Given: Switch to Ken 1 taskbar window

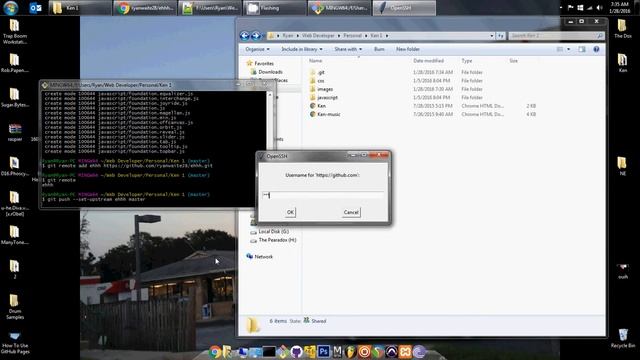Looking at the screenshot, I should [x=80, y=8].
